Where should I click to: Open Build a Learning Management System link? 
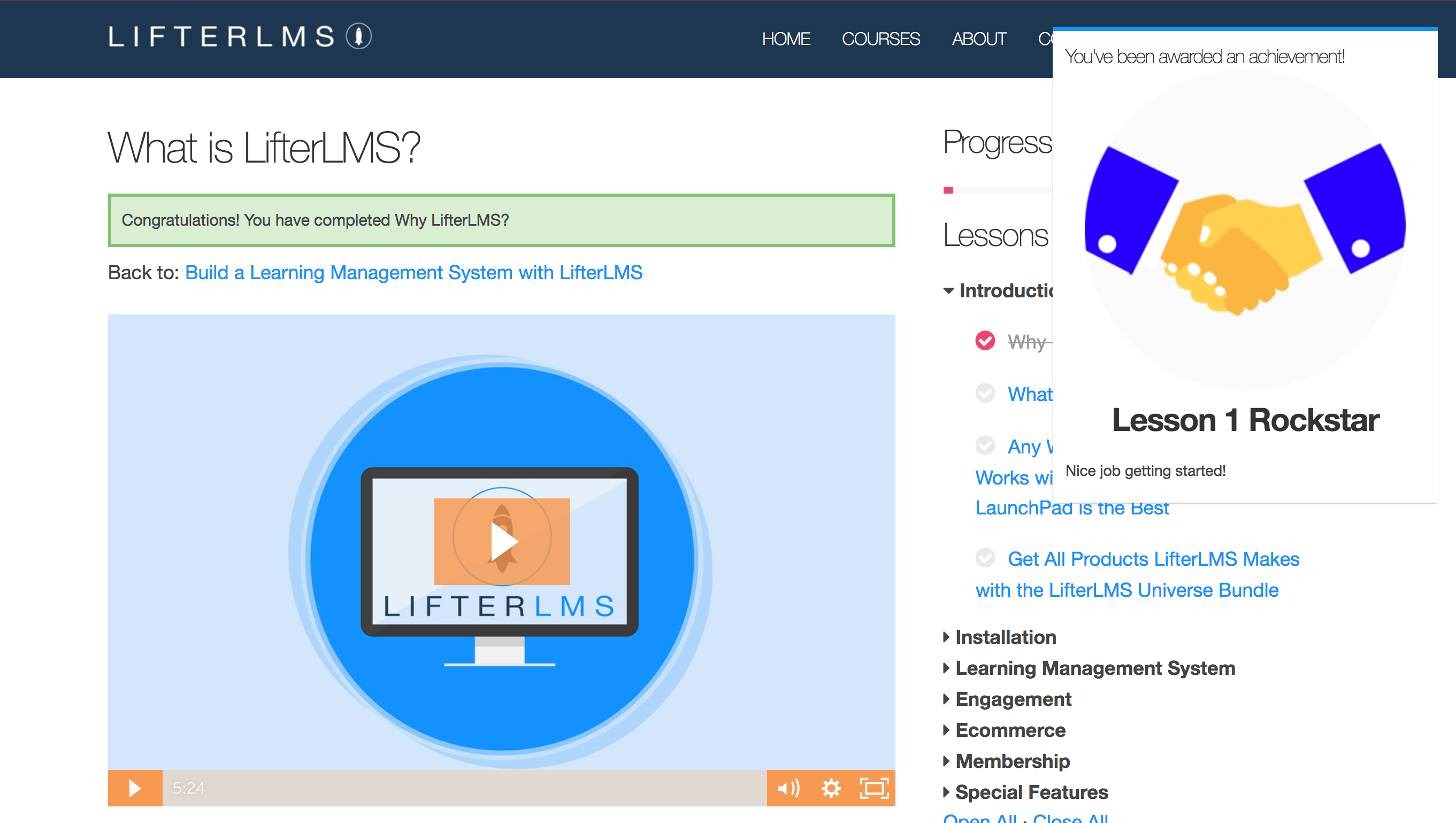tap(413, 272)
